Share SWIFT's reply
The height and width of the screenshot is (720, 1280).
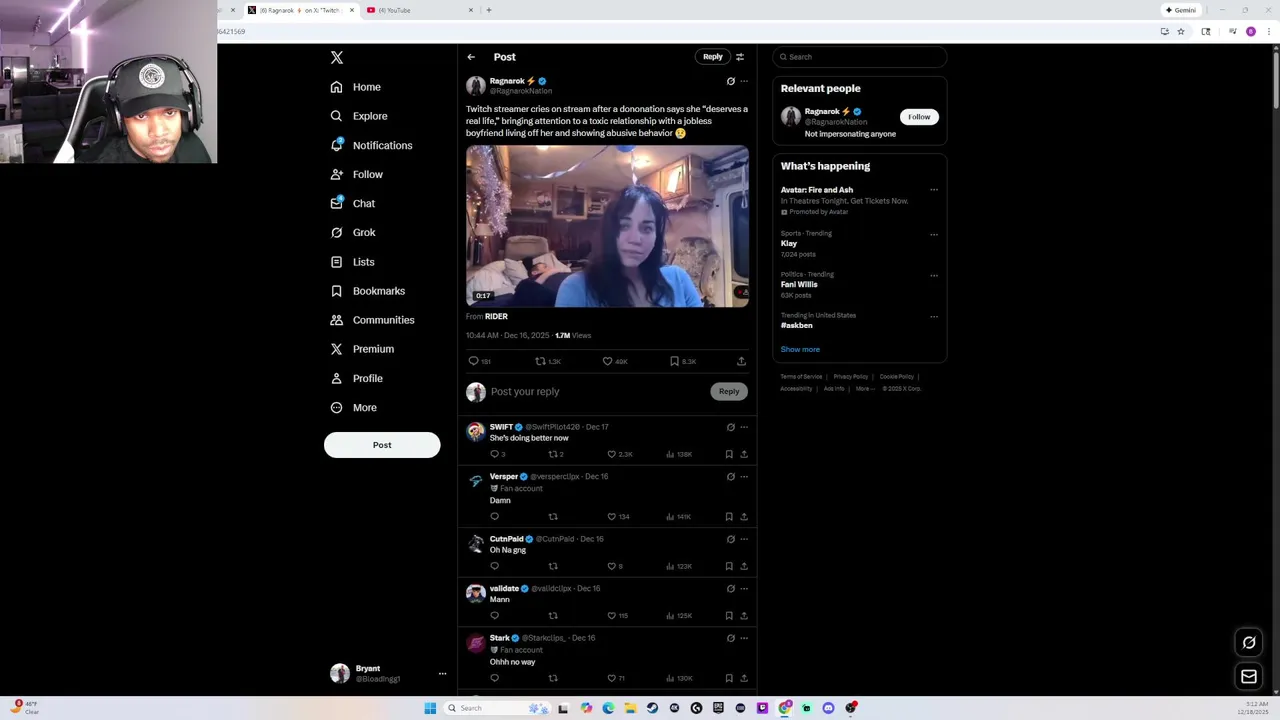[x=744, y=454]
